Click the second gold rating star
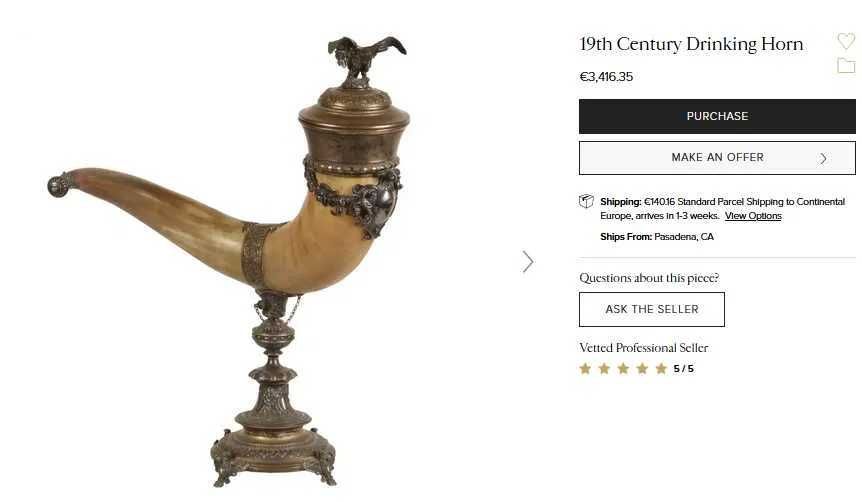862x502 pixels. [x=604, y=368]
